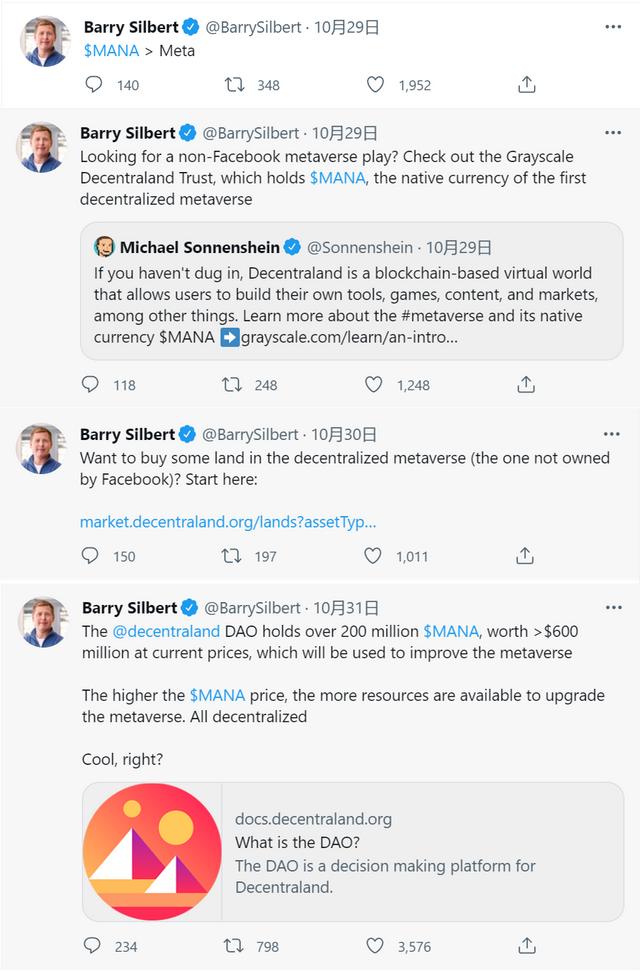Open the grayscale.com/learn link in quoted tweet
The image size is (640, 971).
coord(349,337)
